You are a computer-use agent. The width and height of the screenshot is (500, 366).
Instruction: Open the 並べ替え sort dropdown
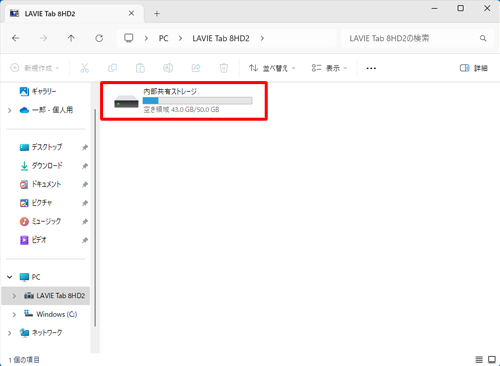point(272,68)
